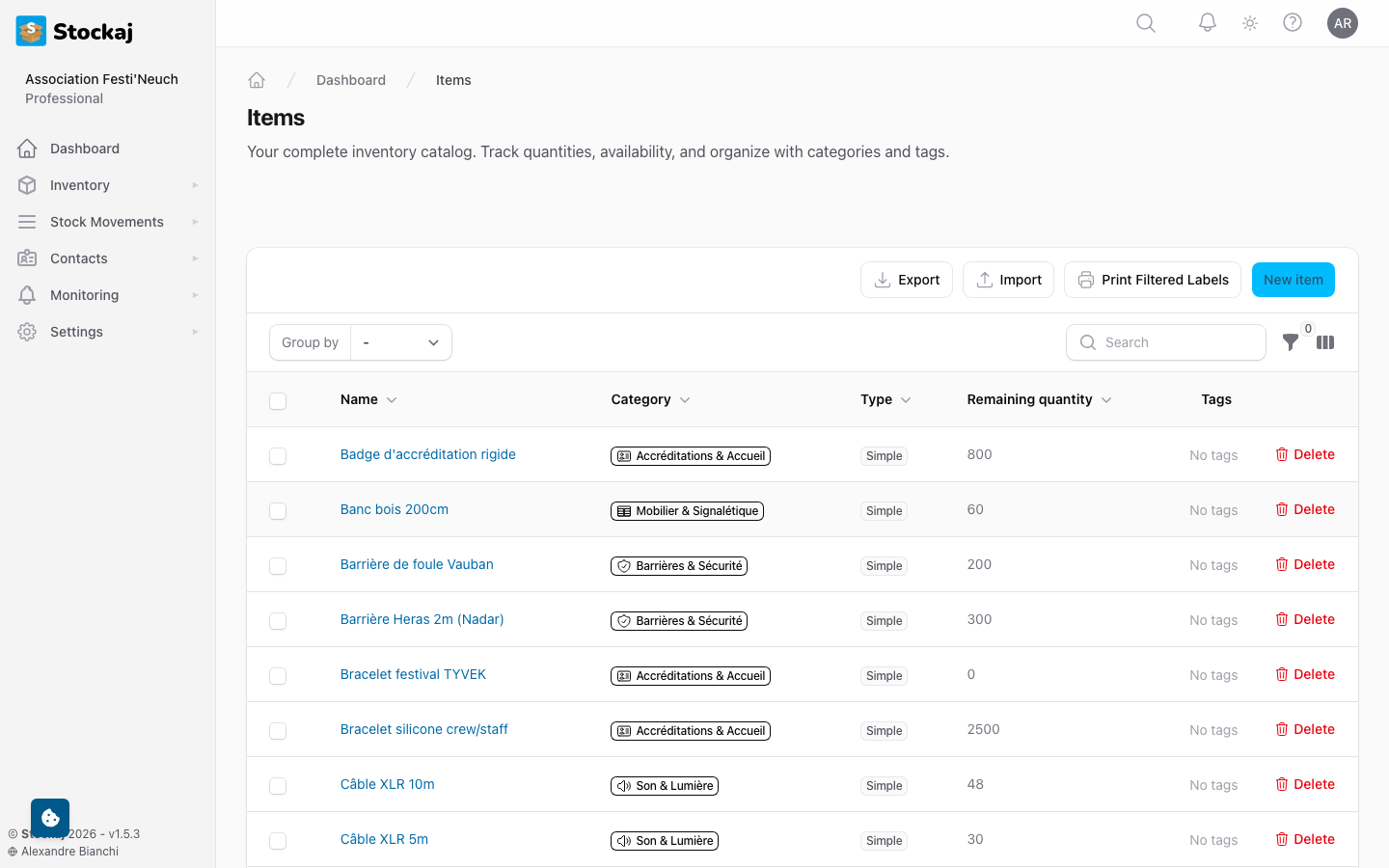The width and height of the screenshot is (1389, 868).
Task: Click the home breadcrumb icon
Action: pos(257,80)
